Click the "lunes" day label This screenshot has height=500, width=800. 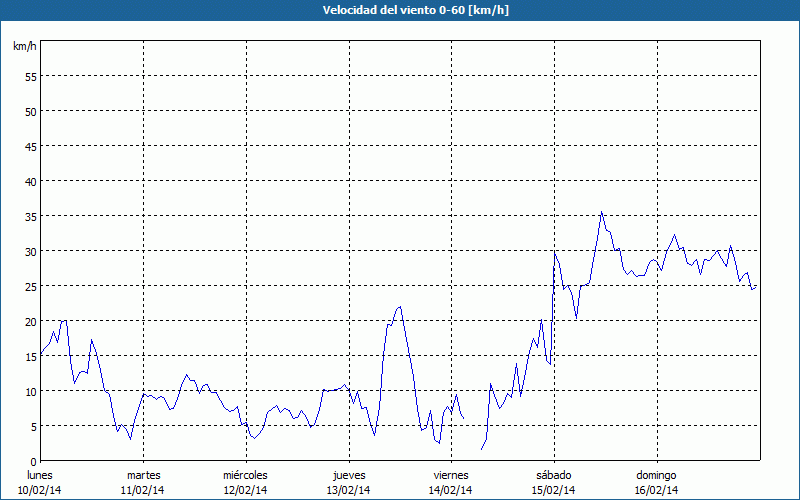40,475
